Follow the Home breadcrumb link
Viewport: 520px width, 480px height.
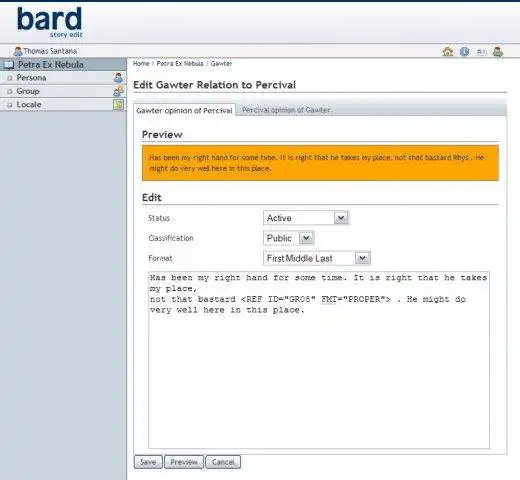point(141,63)
